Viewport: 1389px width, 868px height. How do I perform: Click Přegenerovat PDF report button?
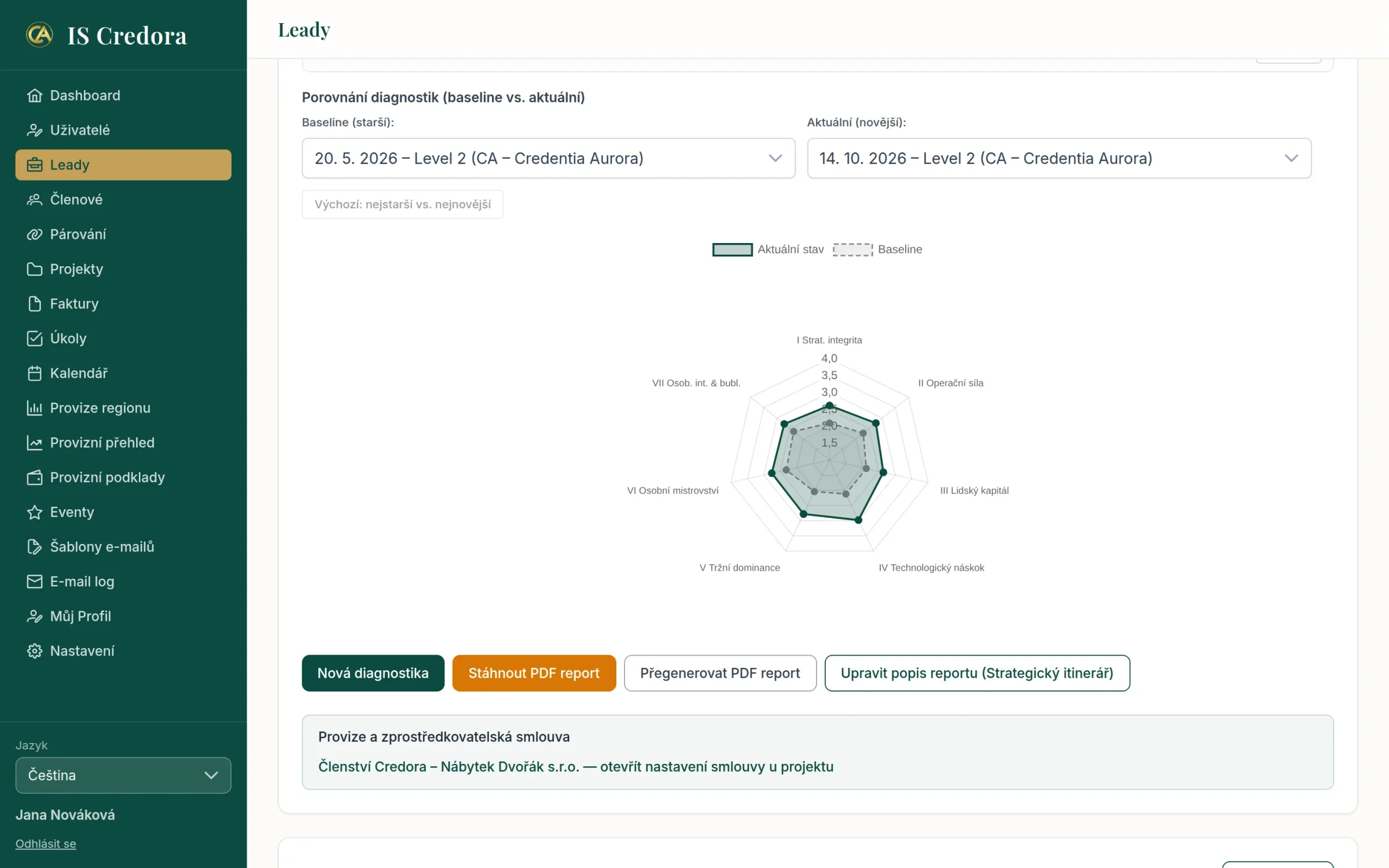coord(720,673)
